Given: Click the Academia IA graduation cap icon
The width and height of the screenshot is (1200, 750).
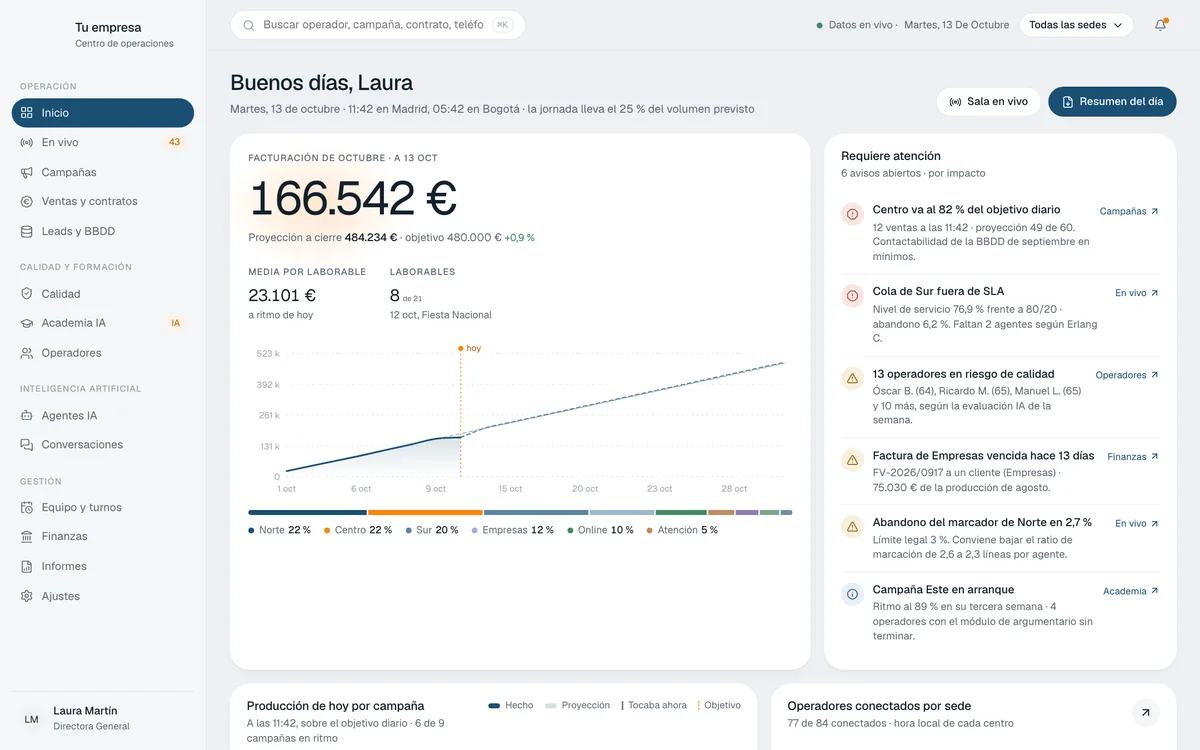Looking at the screenshot, I should pos(27,323).
